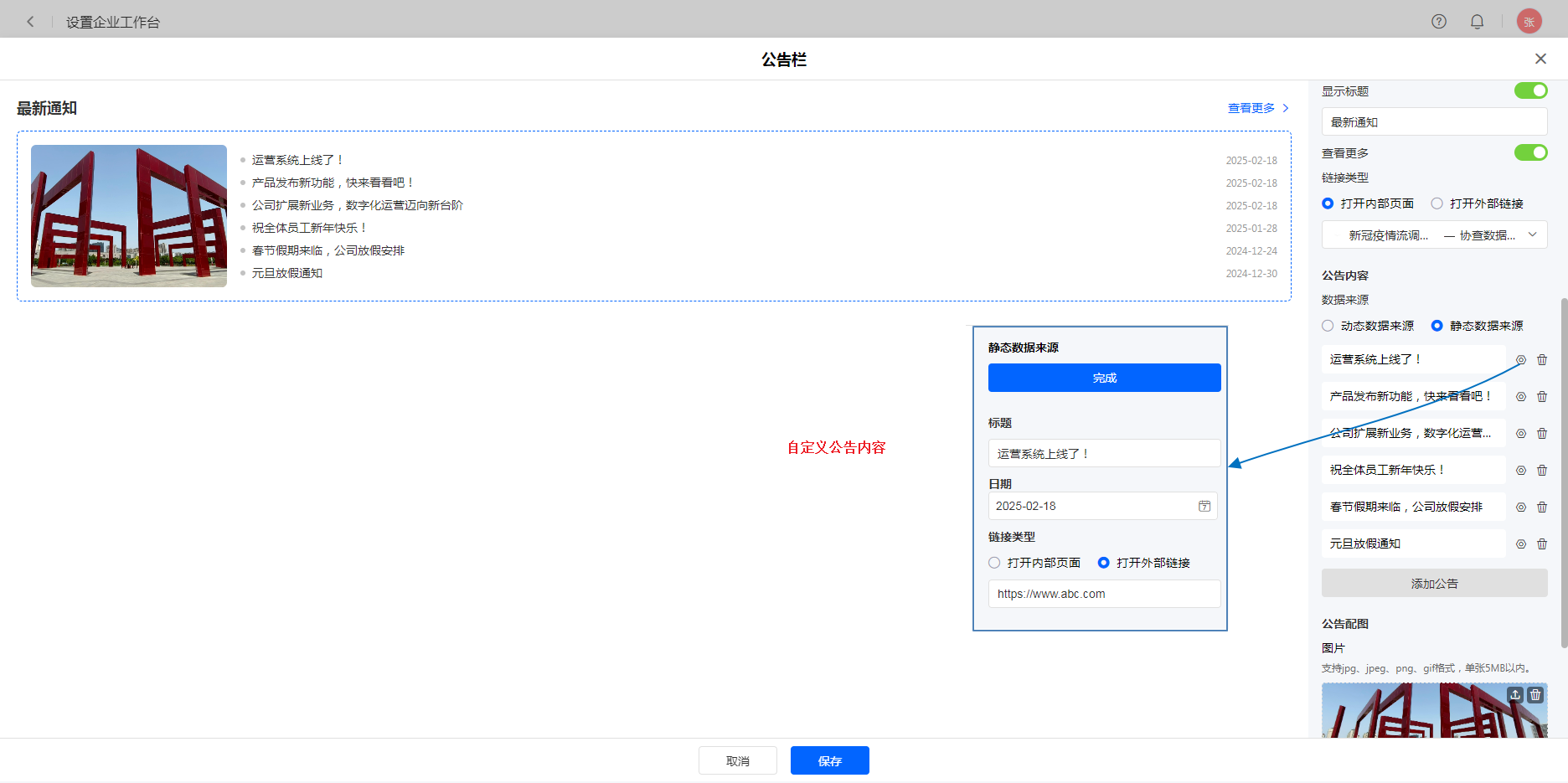Click the upload icon on announcement image

click(x=1515, y=695)
